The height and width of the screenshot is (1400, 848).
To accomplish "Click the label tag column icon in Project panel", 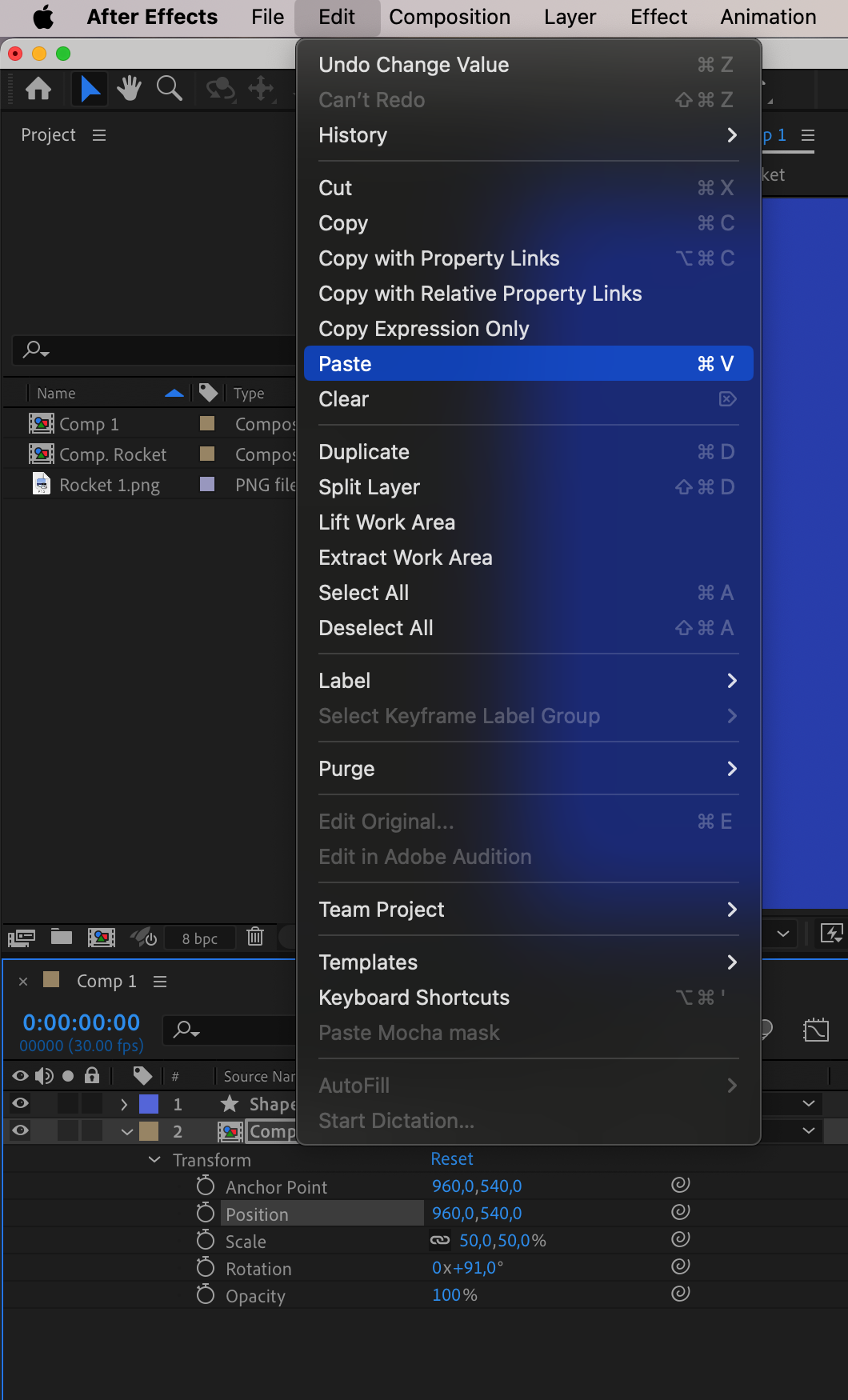I will coord(208,392).
